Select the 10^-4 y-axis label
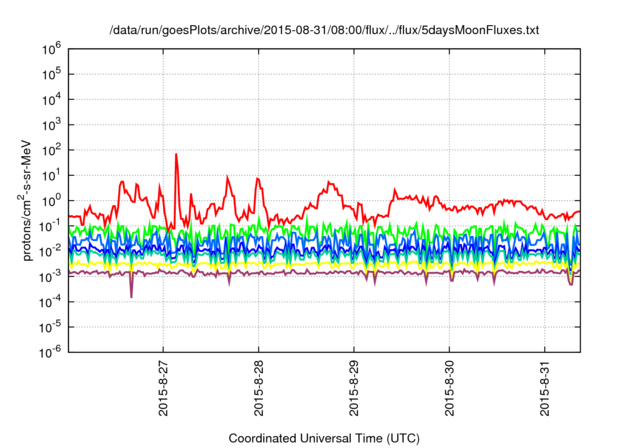Screen dimensions: 640x448 (50, 302)
